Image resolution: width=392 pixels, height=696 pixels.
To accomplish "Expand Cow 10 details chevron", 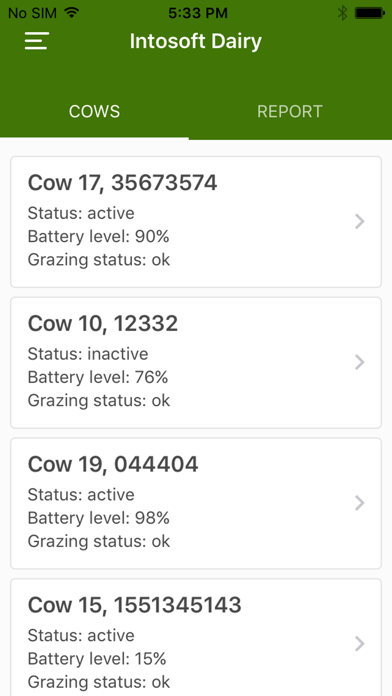I will [x=360, y=362].
